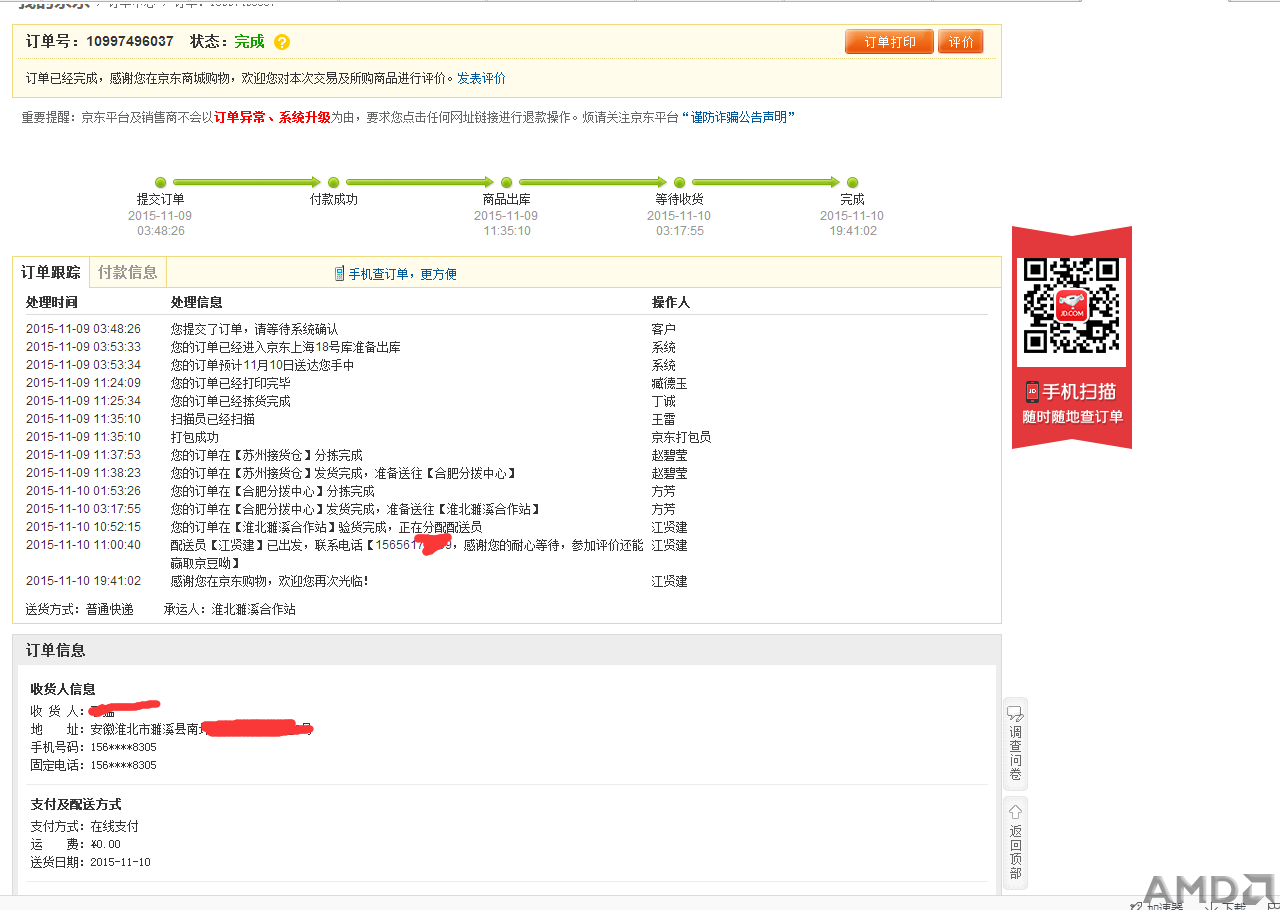Click the 操作人 column header
Viewport: 1280px width, 910px height.
(x=671, y=302)
